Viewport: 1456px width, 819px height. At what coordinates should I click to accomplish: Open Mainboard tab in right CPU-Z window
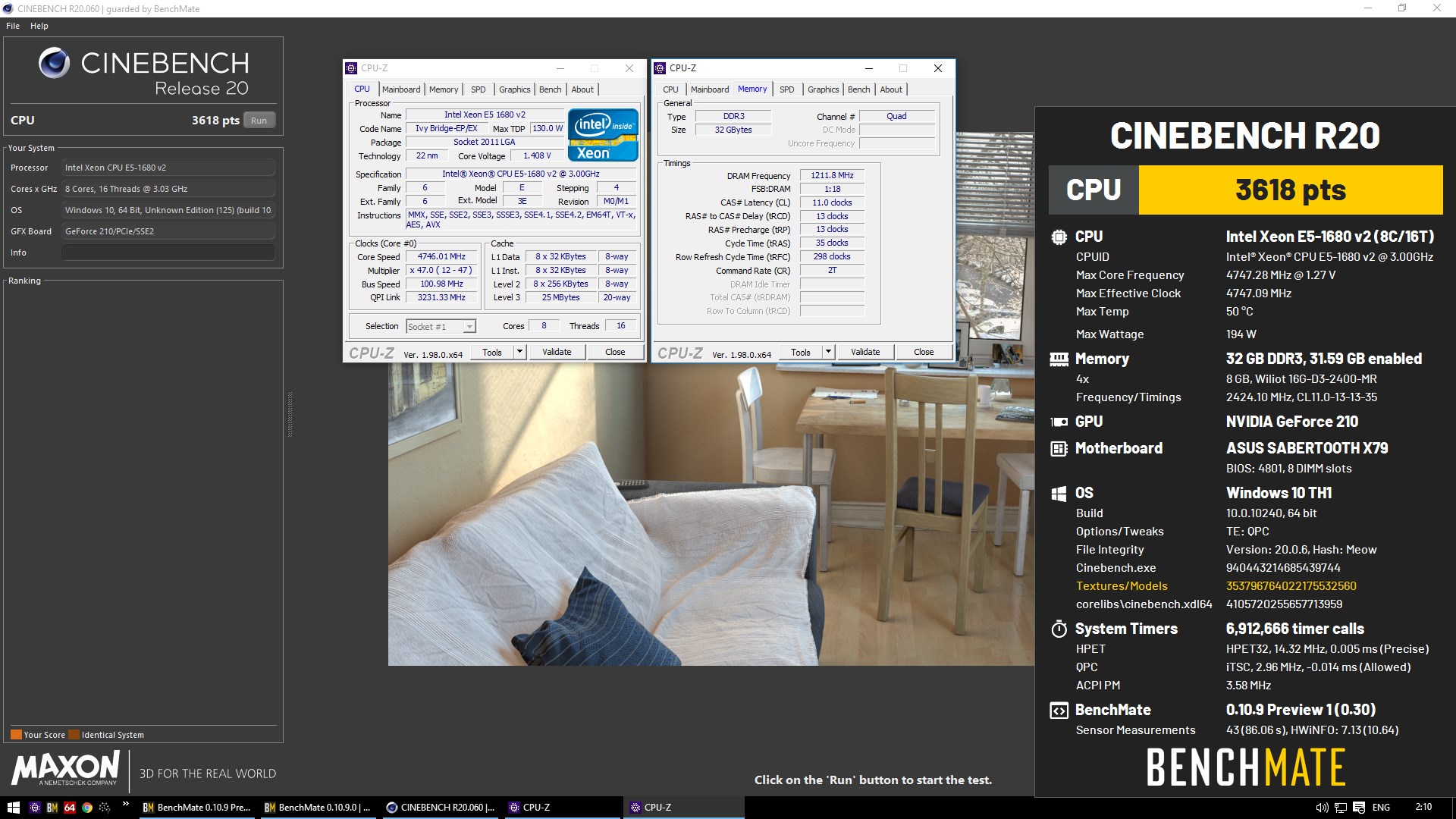pos(709,89)
